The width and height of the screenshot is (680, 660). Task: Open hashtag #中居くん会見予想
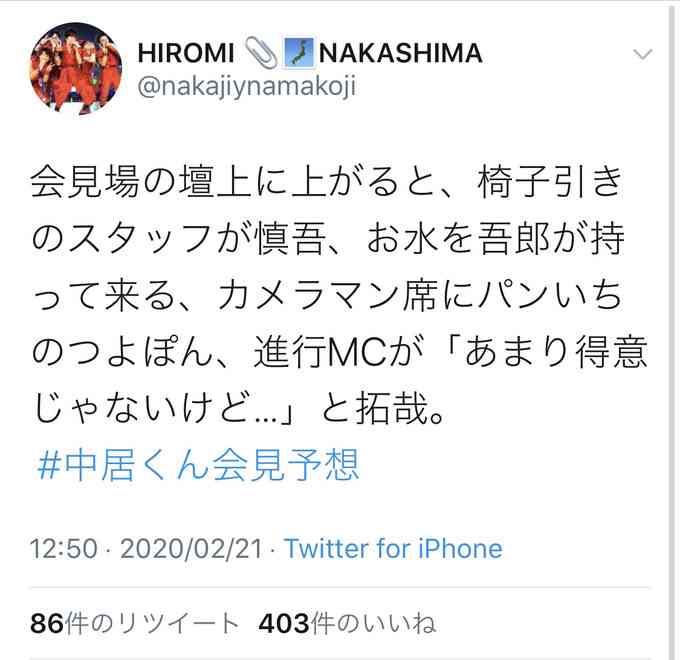198,465
